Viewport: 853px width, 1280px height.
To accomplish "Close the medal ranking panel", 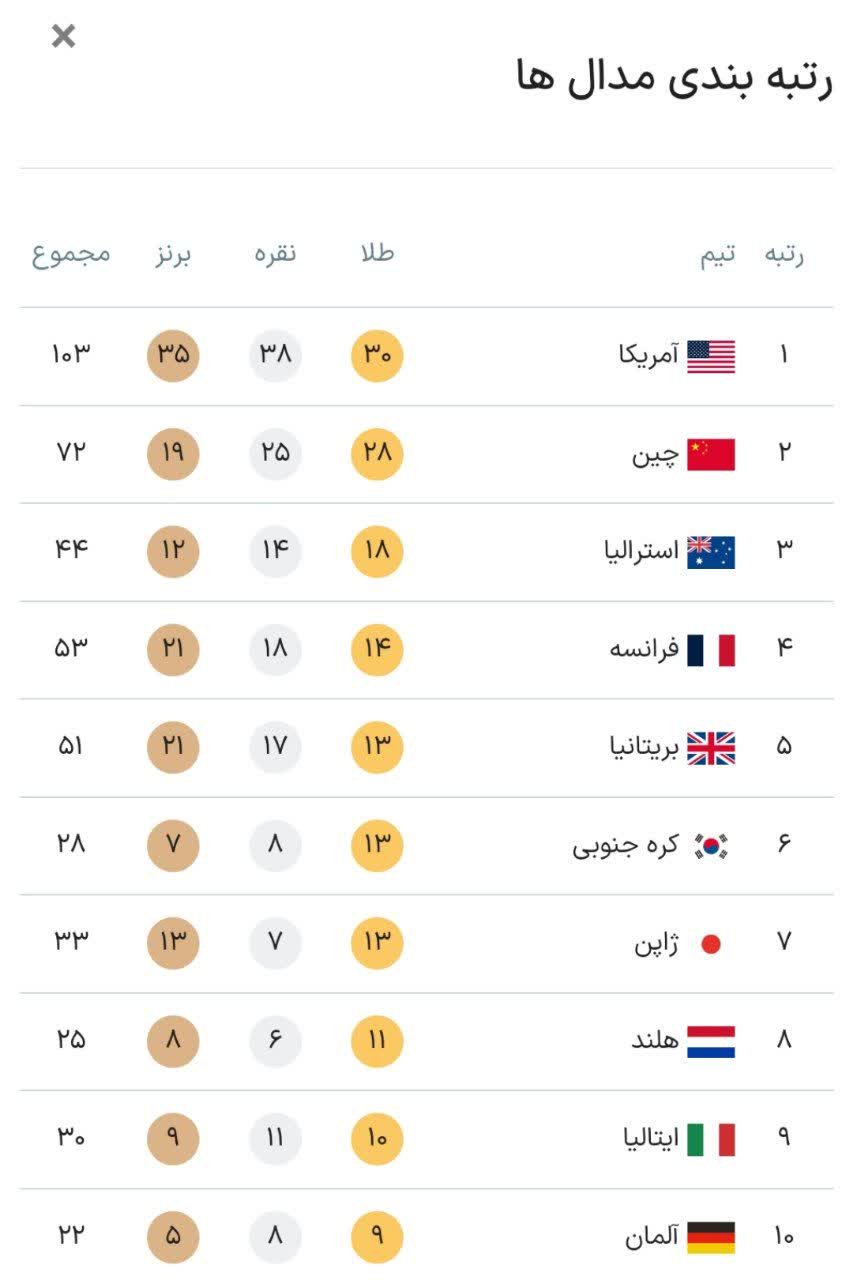I will [x=63, y=37].
